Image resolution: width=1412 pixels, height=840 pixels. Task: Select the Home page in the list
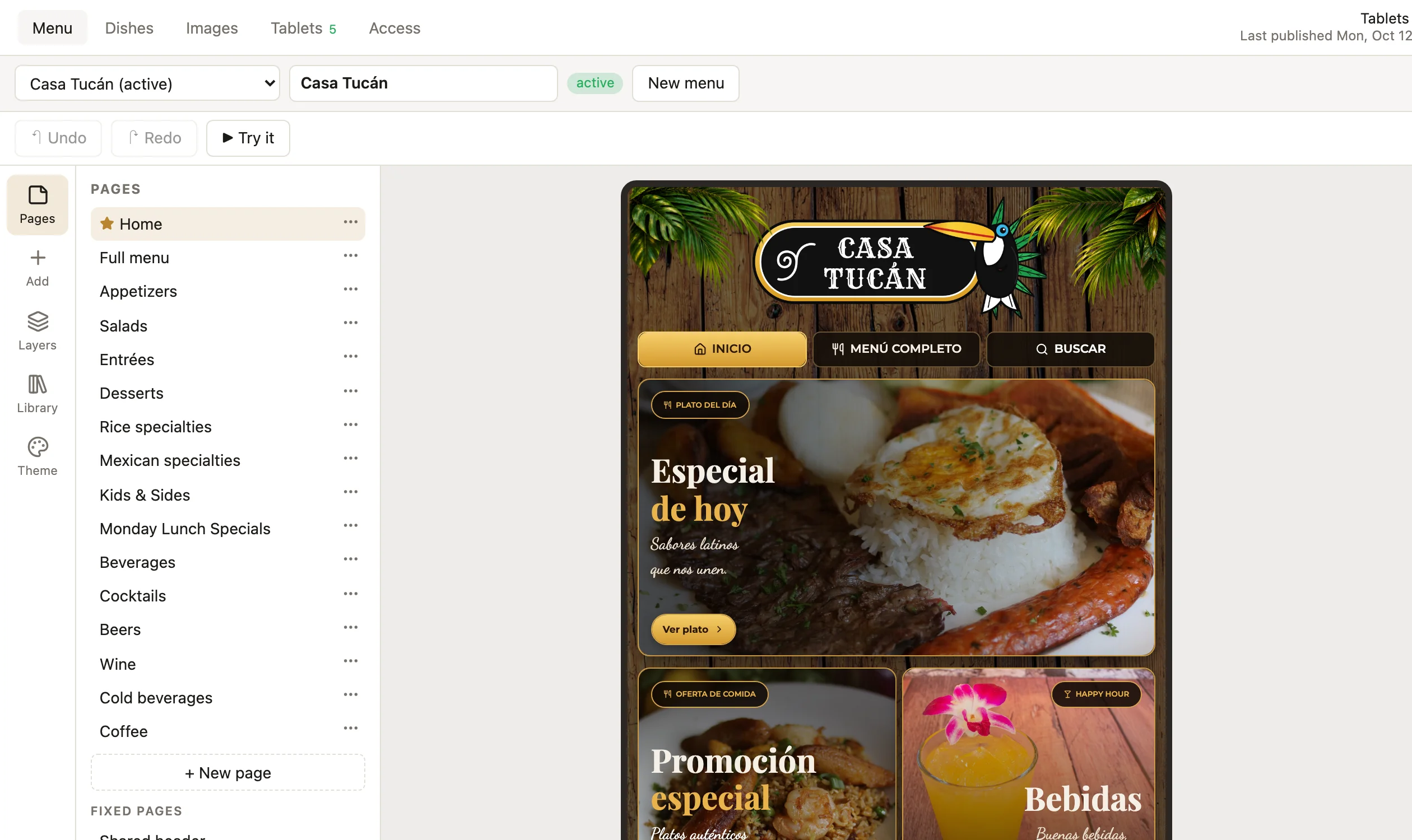(x=227, y=224)
